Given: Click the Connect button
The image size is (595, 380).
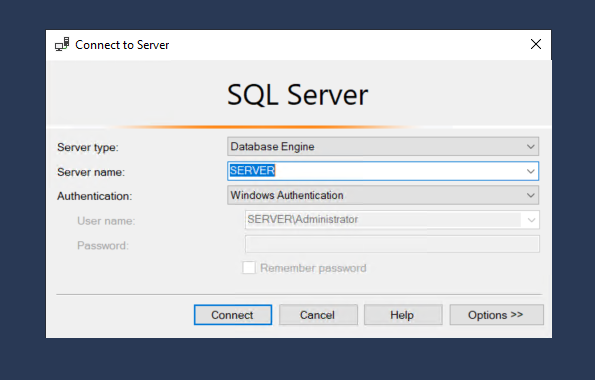Looking at the screenshot, I should coord(233,315).
